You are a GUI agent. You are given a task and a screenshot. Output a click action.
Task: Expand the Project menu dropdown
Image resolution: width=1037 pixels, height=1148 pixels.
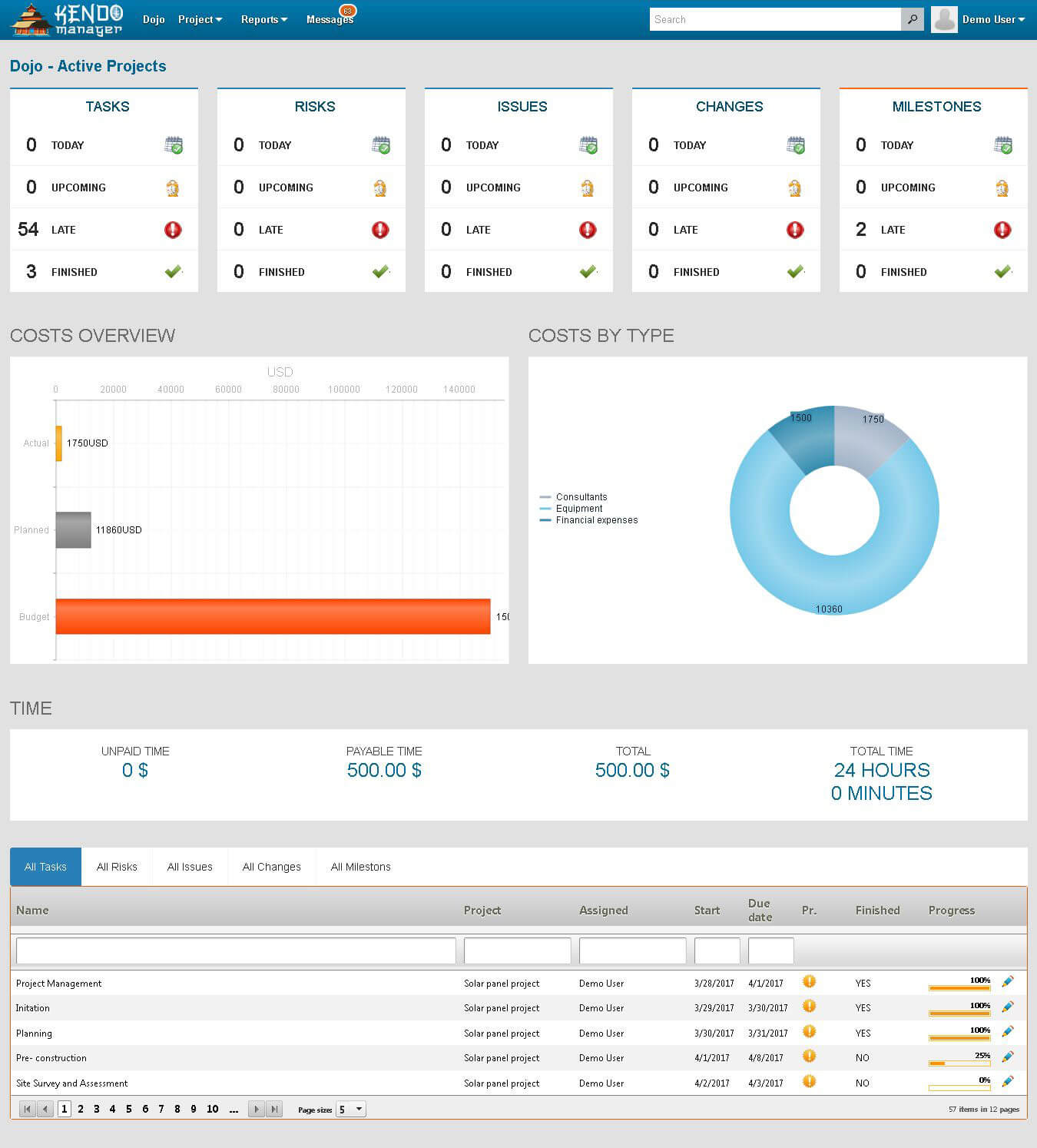point(200,19)
